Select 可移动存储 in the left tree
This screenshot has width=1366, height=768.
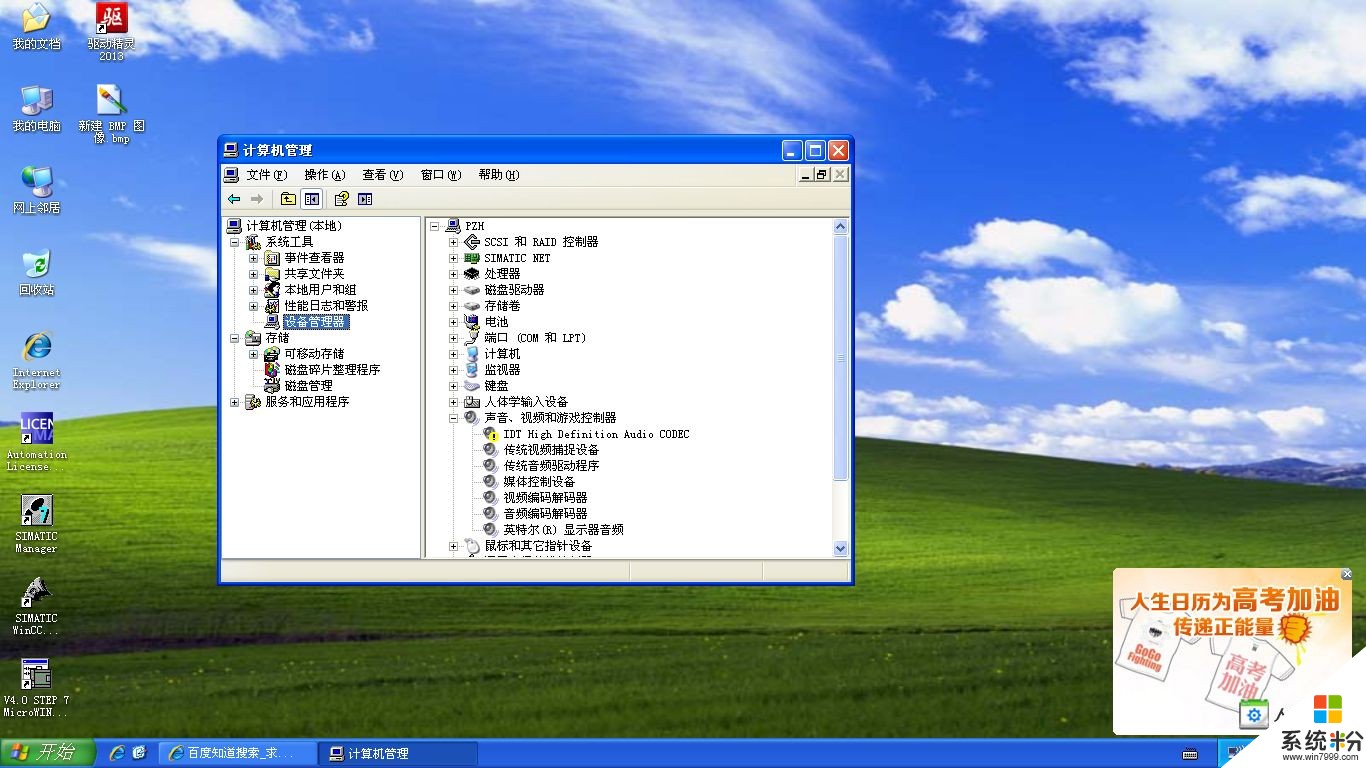(314, 354)
